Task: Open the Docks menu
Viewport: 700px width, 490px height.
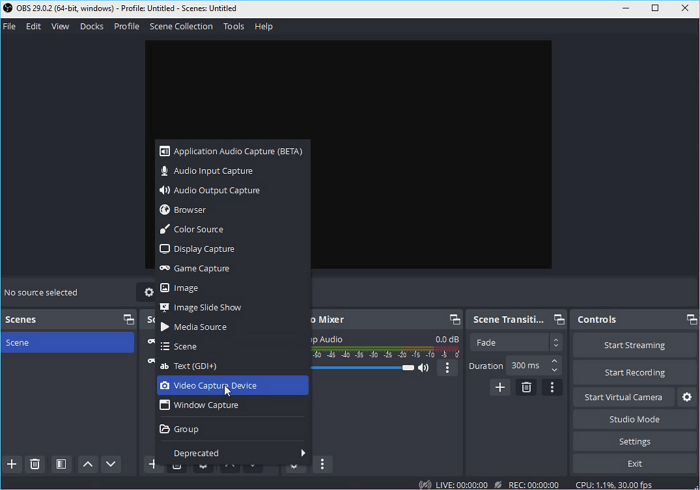Action: (x=92, y=26)
